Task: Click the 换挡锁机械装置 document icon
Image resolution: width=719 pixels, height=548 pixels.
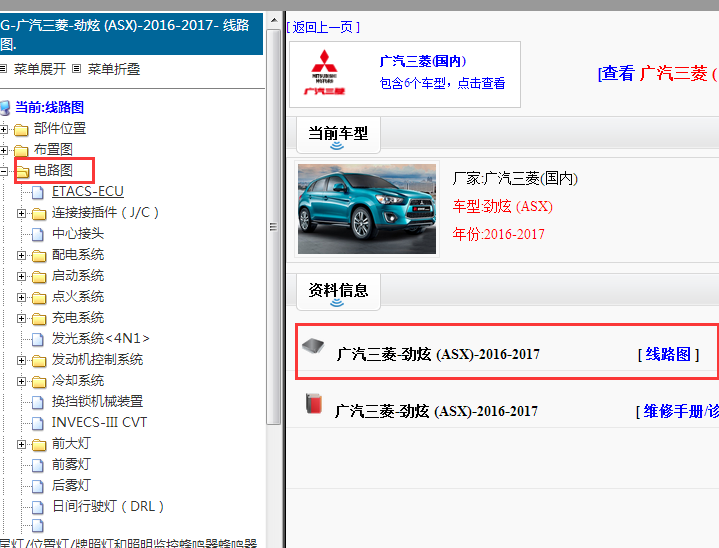Action: point(38,403)
